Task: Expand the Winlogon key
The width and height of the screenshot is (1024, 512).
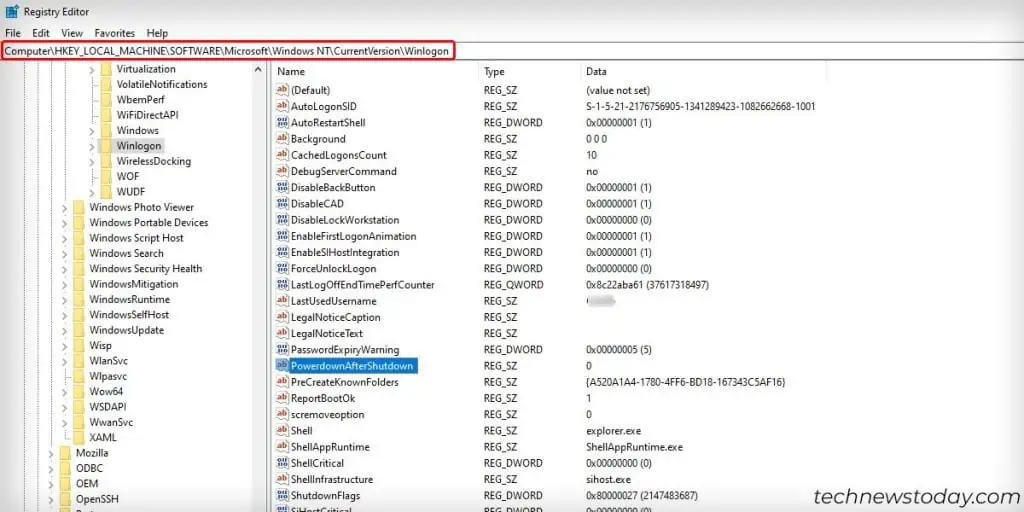Action: click(x=92, y=146)
